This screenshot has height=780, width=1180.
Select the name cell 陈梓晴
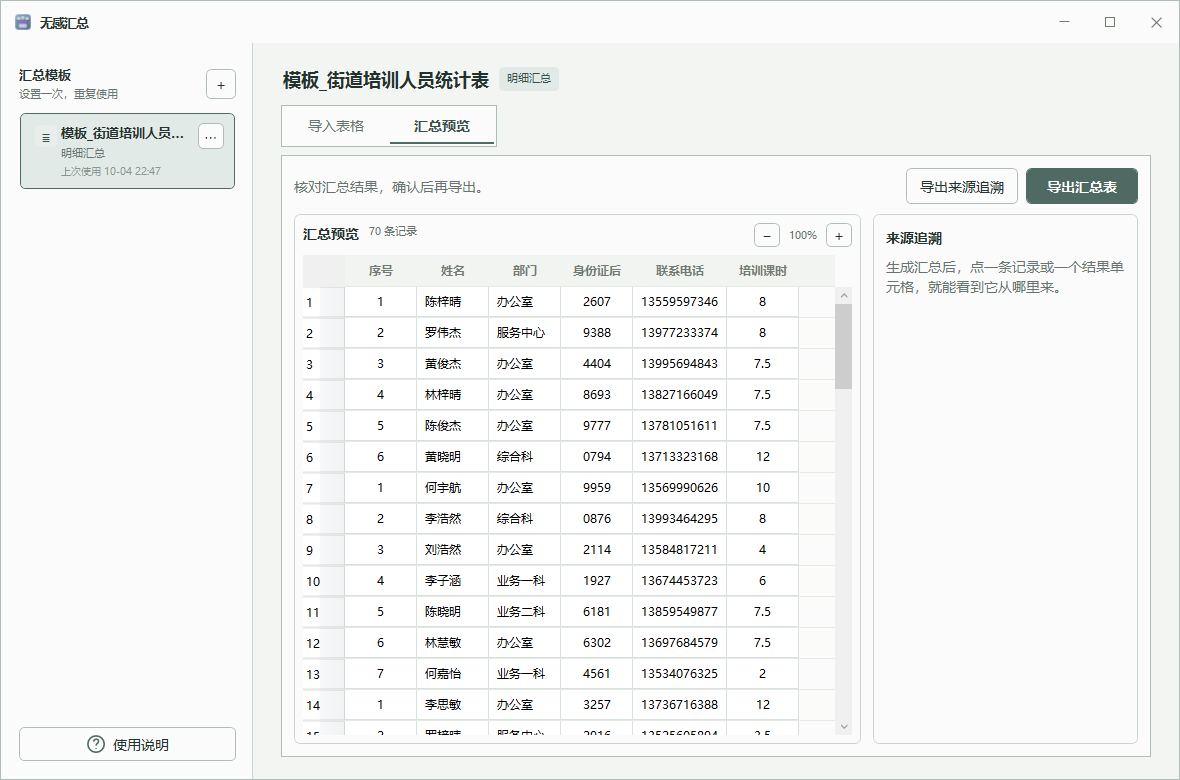tap(452, 302)
